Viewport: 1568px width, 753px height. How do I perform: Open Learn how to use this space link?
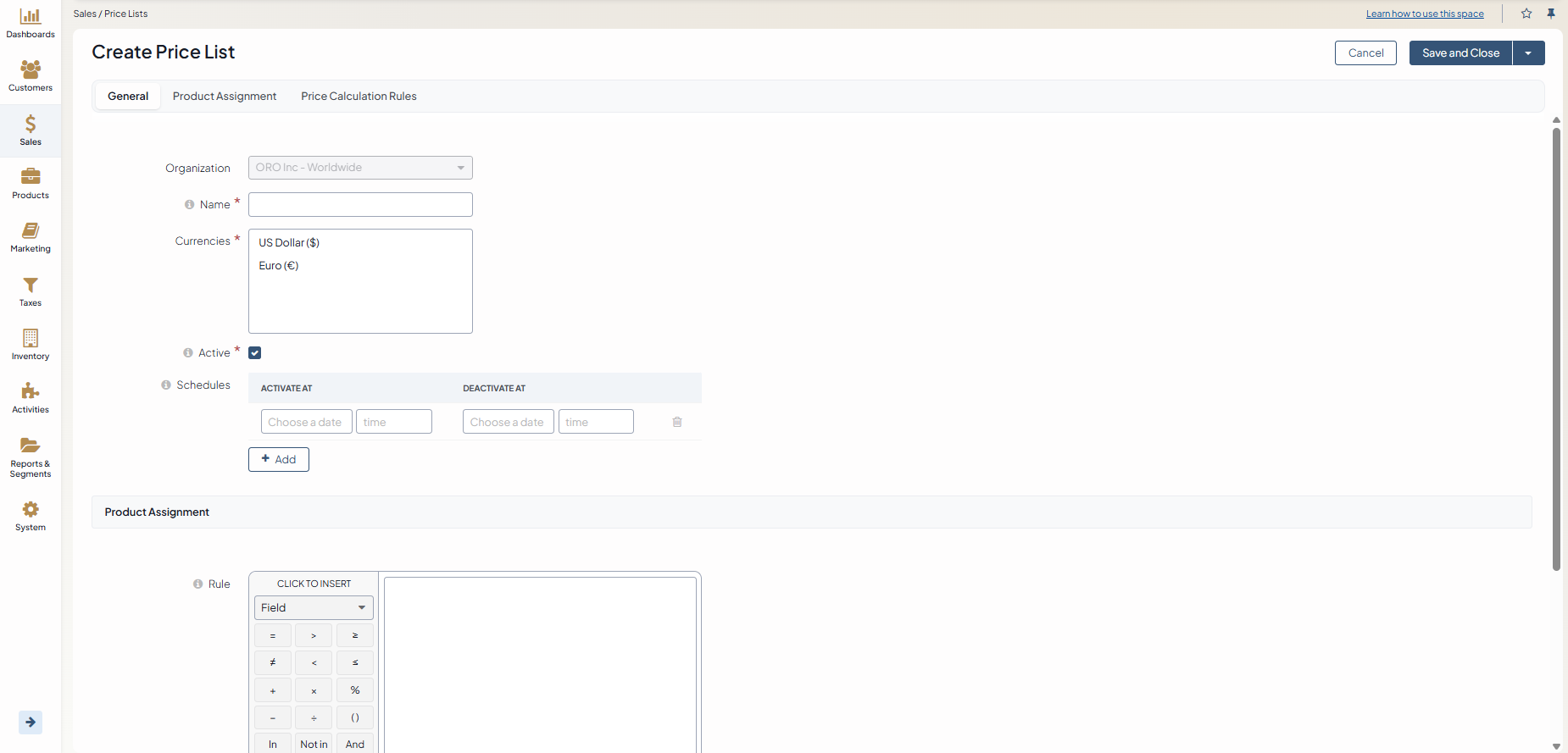[x=1425, y=14]
